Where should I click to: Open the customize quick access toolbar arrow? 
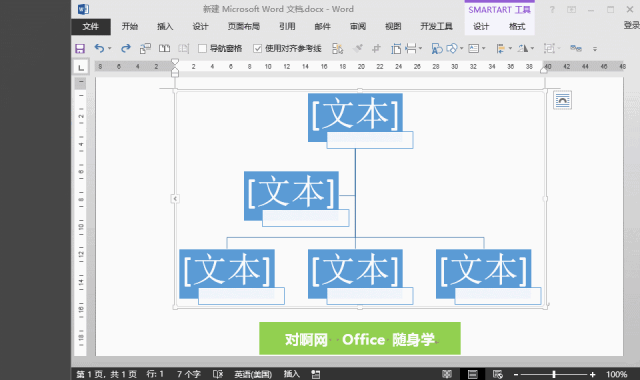595,49
